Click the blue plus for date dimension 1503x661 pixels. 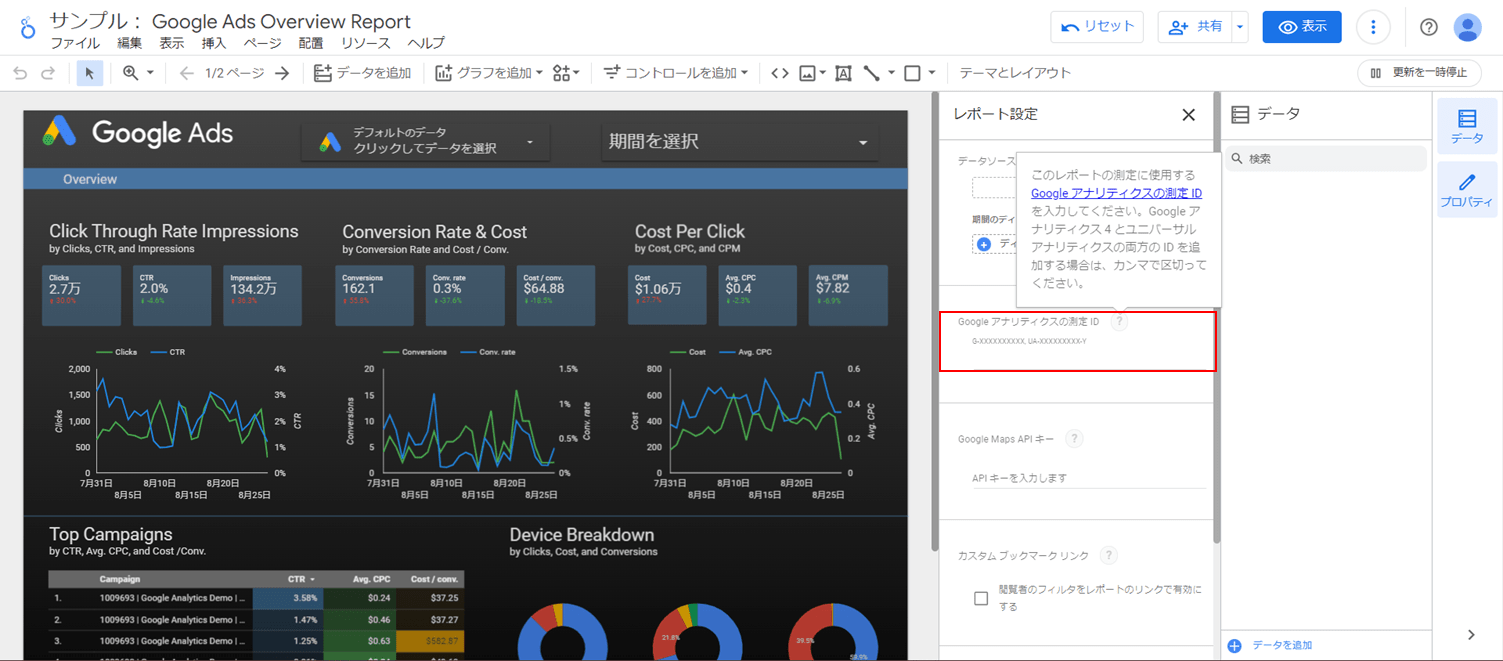point(983,244)
